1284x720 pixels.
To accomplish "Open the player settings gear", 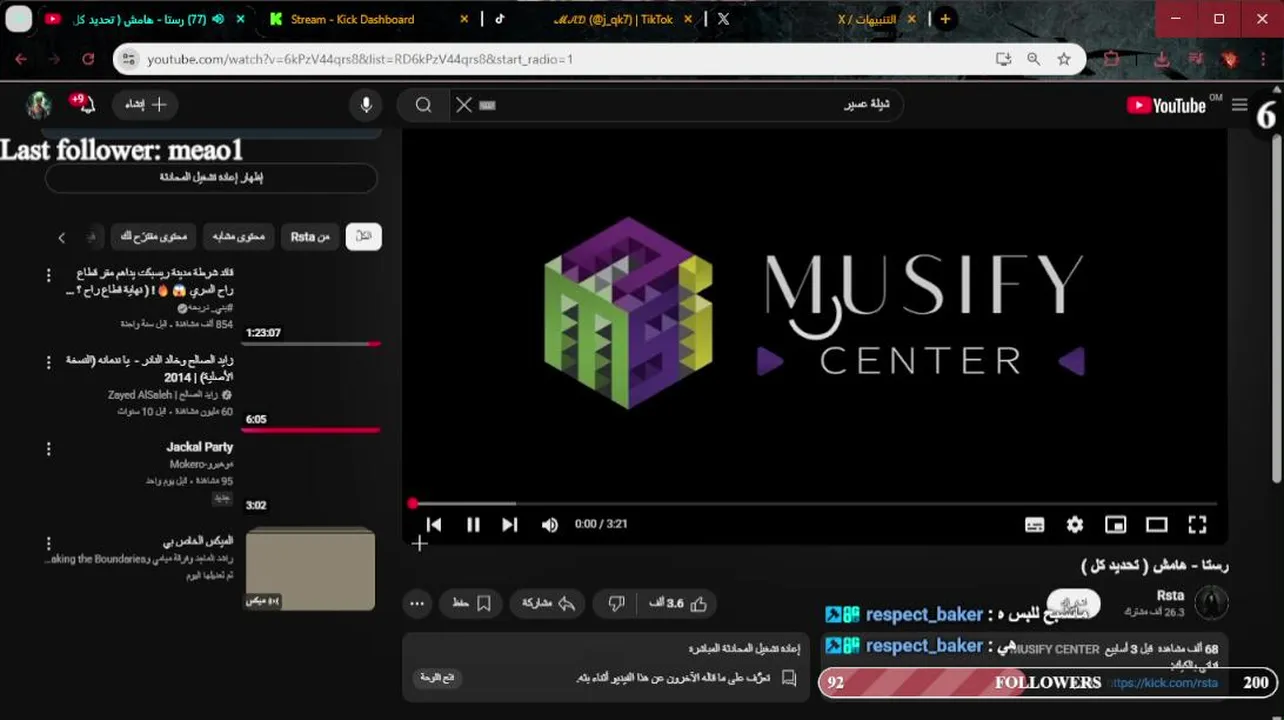I will pos(1075,525).
